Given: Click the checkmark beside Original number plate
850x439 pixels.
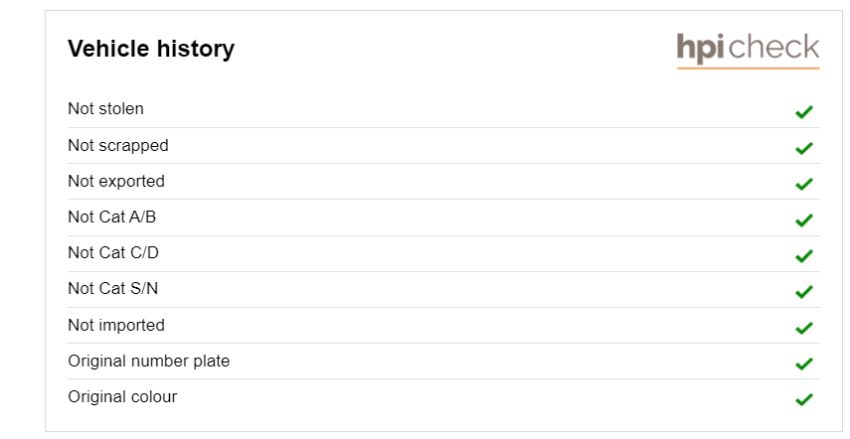Looking at the screenshot, I should click(804, 364).
